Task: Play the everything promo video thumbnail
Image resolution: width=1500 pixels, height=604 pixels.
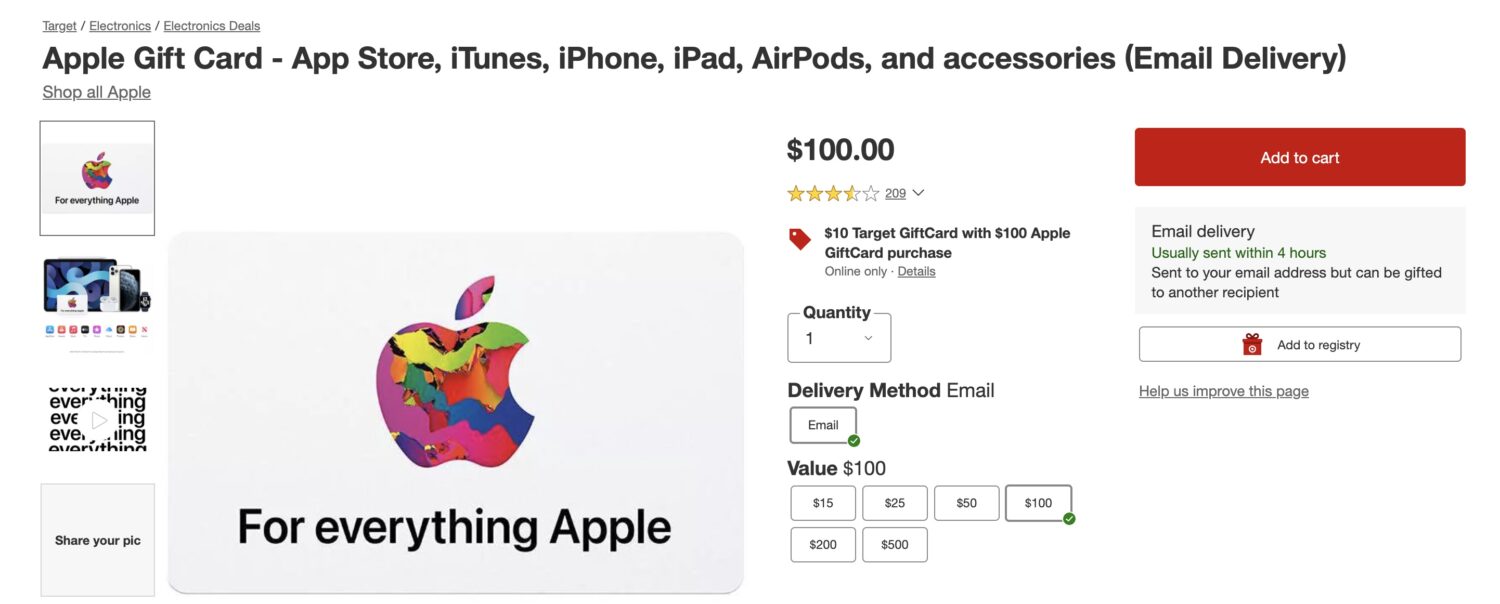Action: [x=96, y=420]
